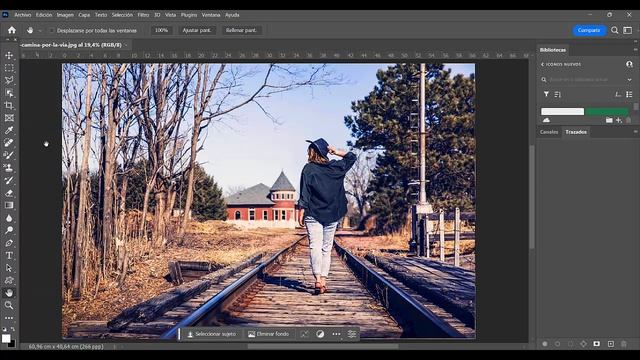The image size is (640, 360).
Task: Open the Imagen menu
Action: click(65, 15)
